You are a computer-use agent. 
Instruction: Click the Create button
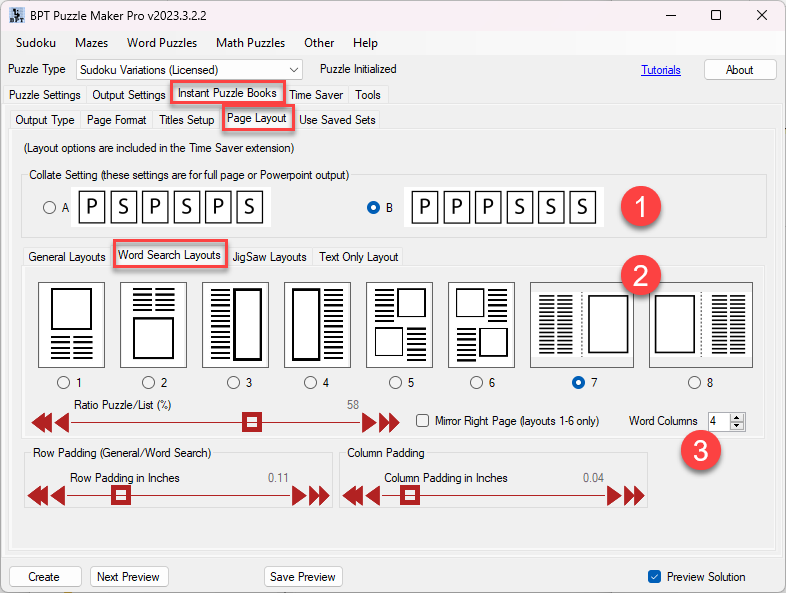pyautogui.click(x=44, y=576)
